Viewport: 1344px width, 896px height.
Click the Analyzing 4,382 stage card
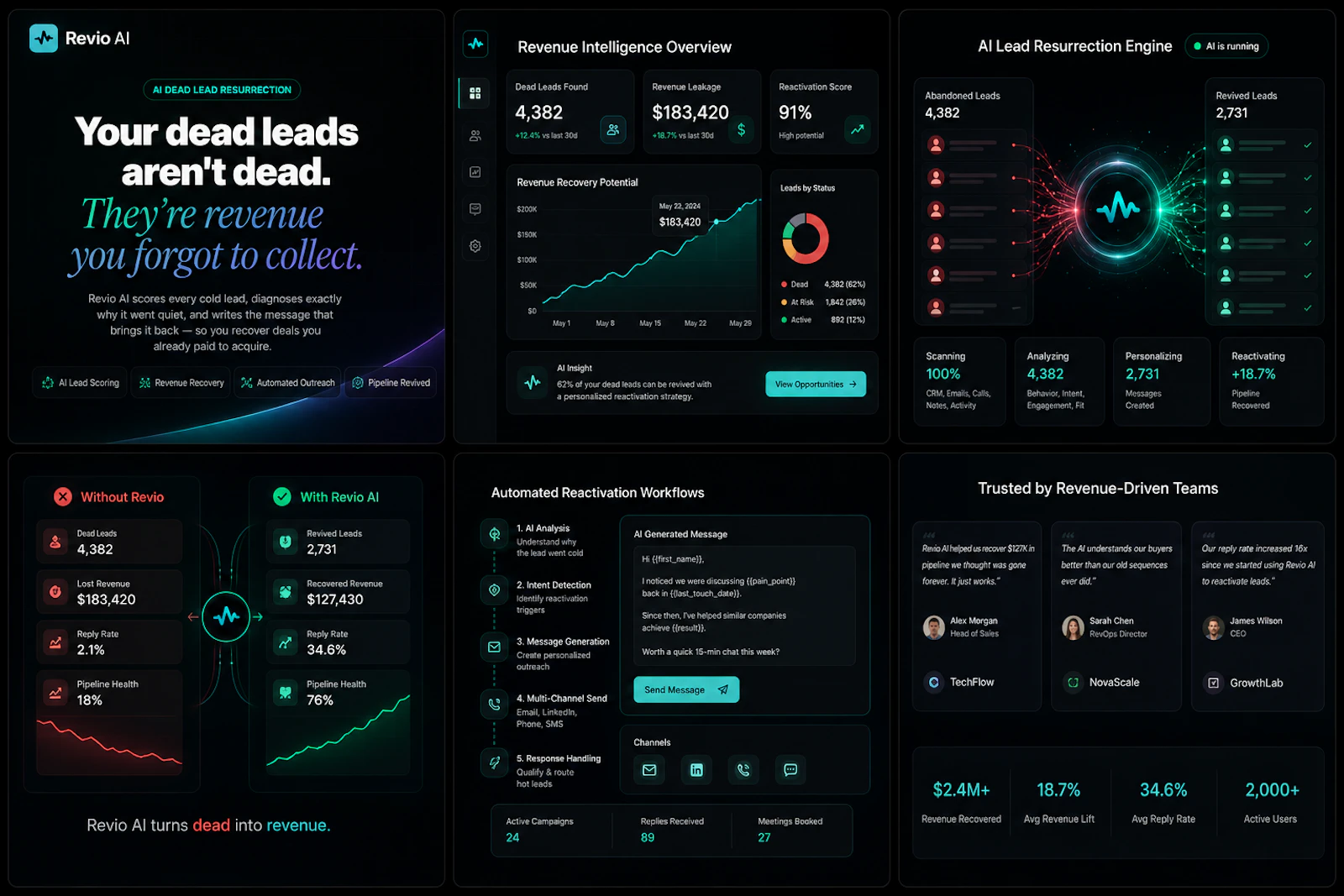click(x=1059, y=381)
